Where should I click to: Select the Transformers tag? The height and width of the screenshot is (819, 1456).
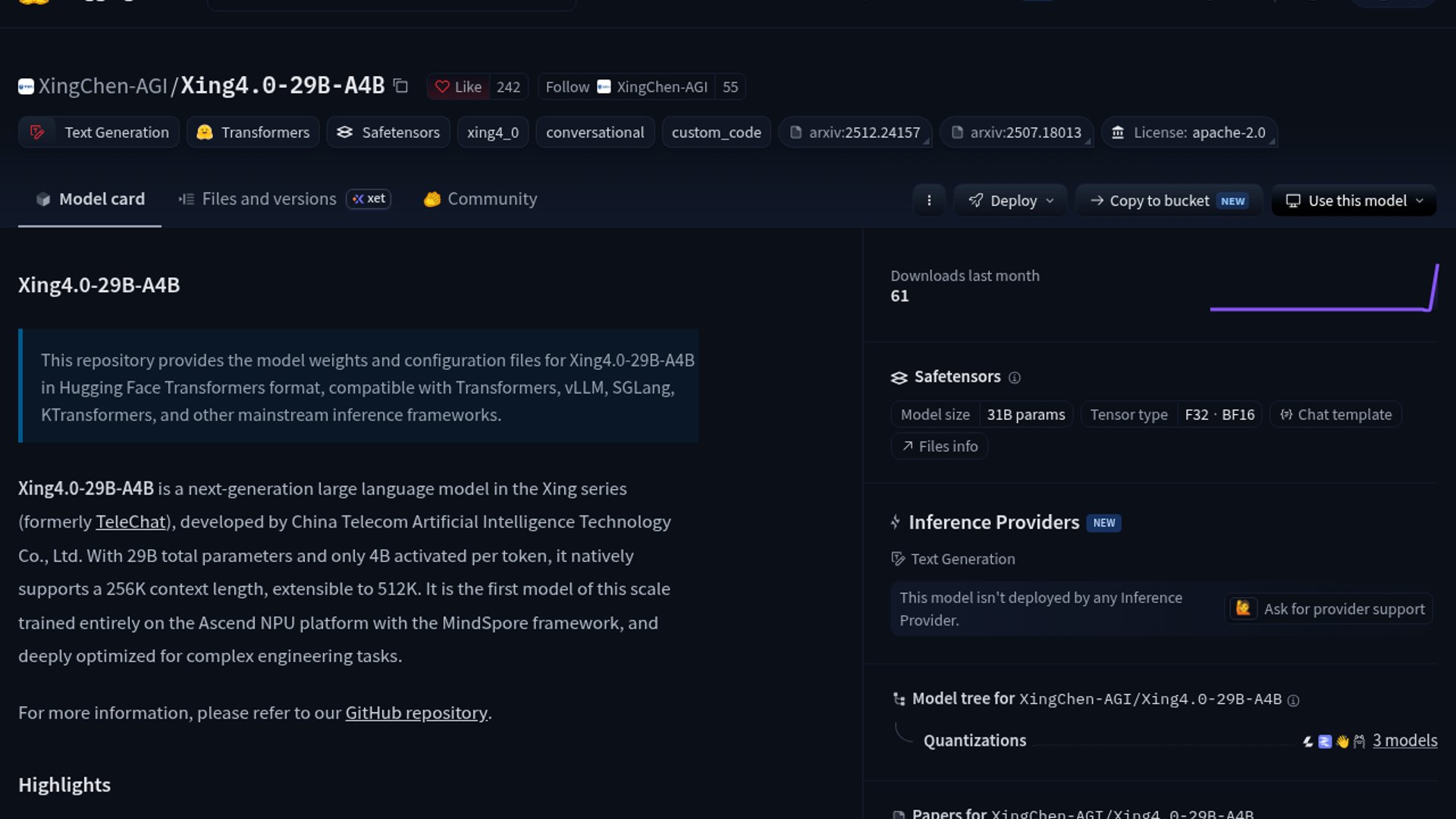point(253,132)
